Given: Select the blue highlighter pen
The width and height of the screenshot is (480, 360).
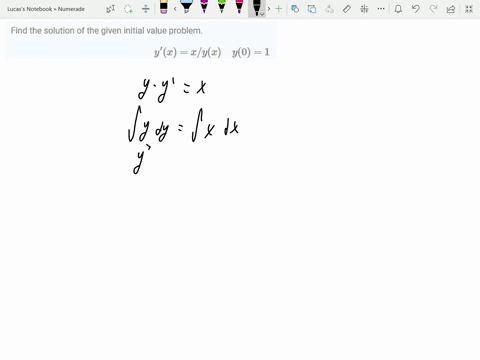Looking at the screenshot, I should (186, 7).
